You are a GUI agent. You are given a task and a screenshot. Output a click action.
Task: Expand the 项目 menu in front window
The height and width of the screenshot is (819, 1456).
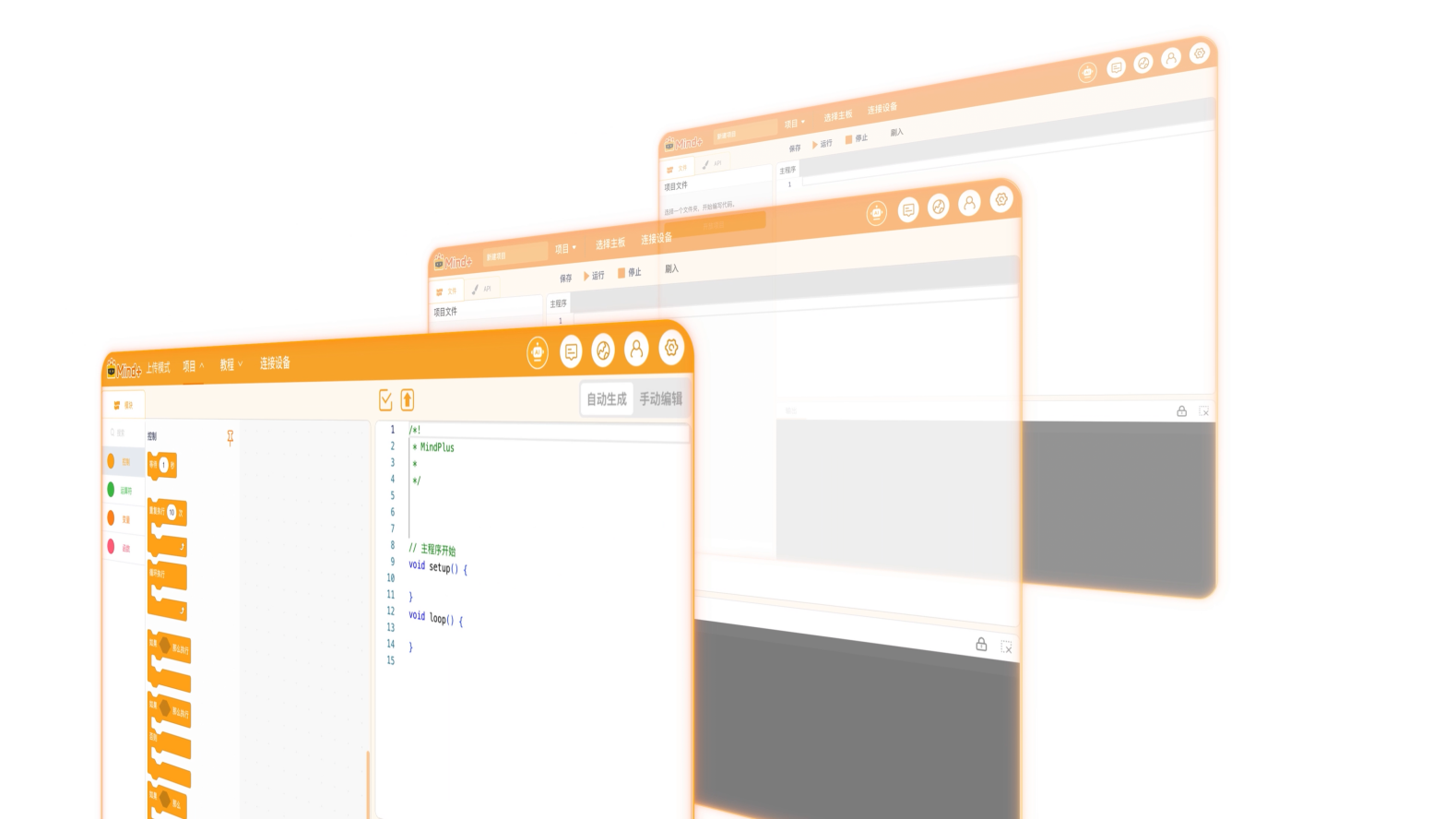(x=193, y=366)
